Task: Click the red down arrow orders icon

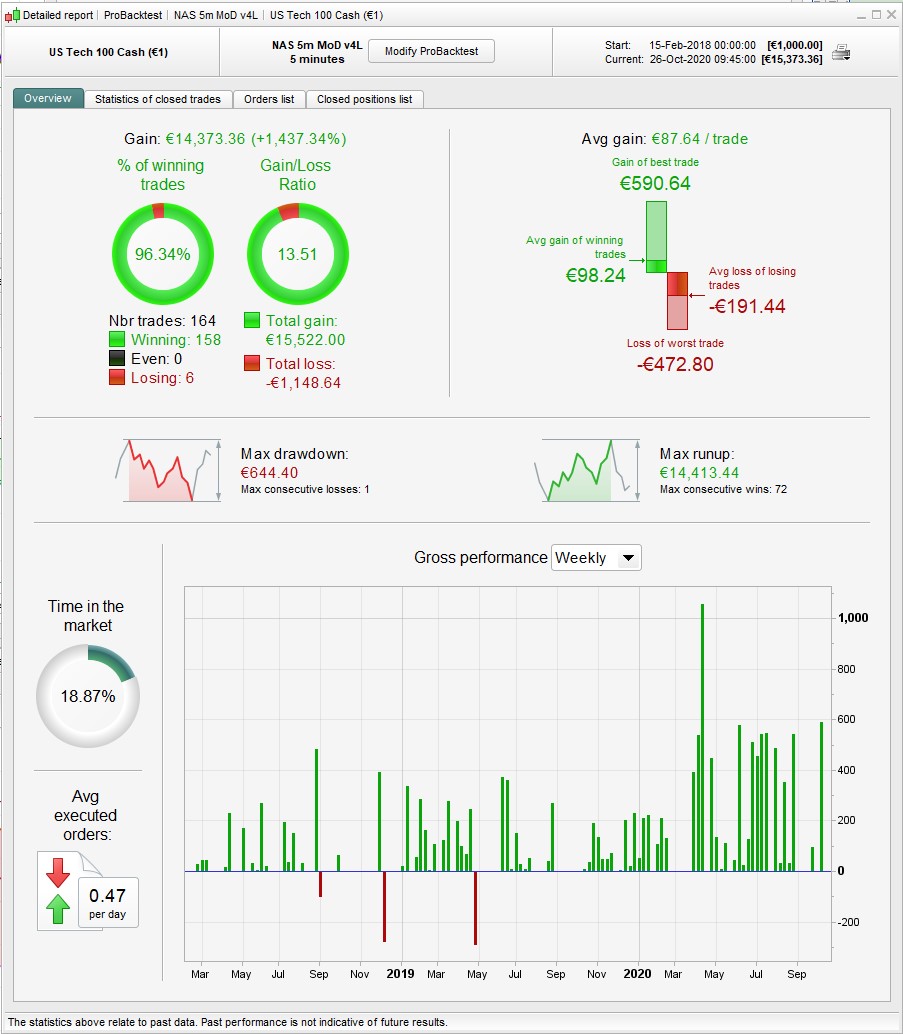Action: pyautogui.click(x=58, y=872)
